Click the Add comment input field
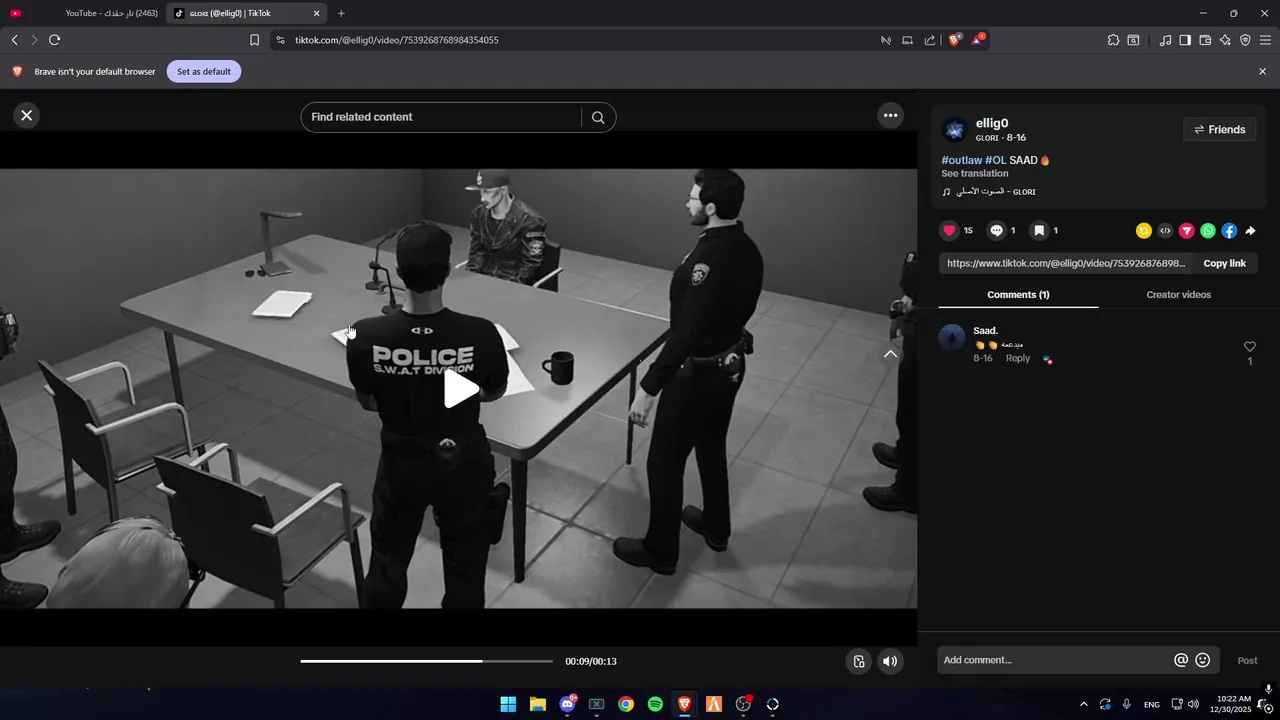The width and height of the screenshot is (1280, 720). 1054,660
